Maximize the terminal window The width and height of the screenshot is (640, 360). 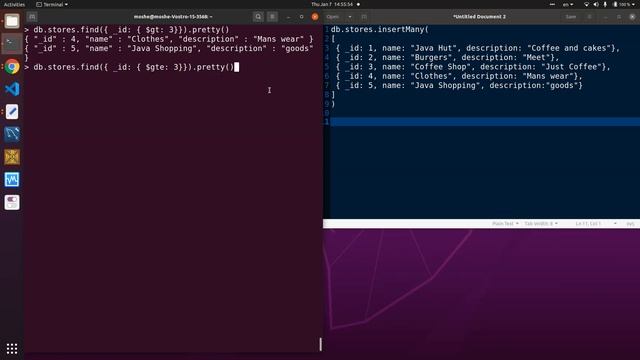(x=302, y=17)
